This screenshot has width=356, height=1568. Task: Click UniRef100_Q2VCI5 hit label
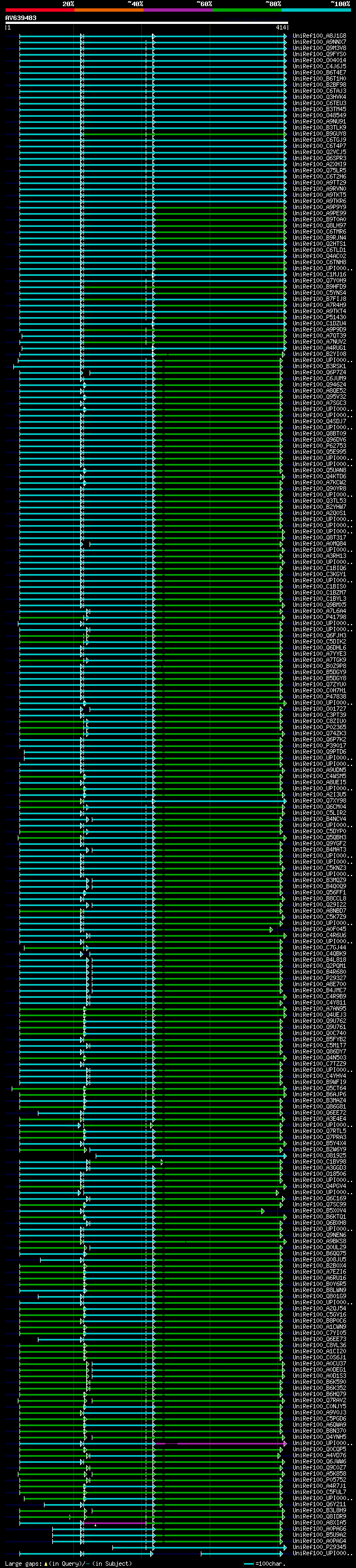(x=319, y=152)
